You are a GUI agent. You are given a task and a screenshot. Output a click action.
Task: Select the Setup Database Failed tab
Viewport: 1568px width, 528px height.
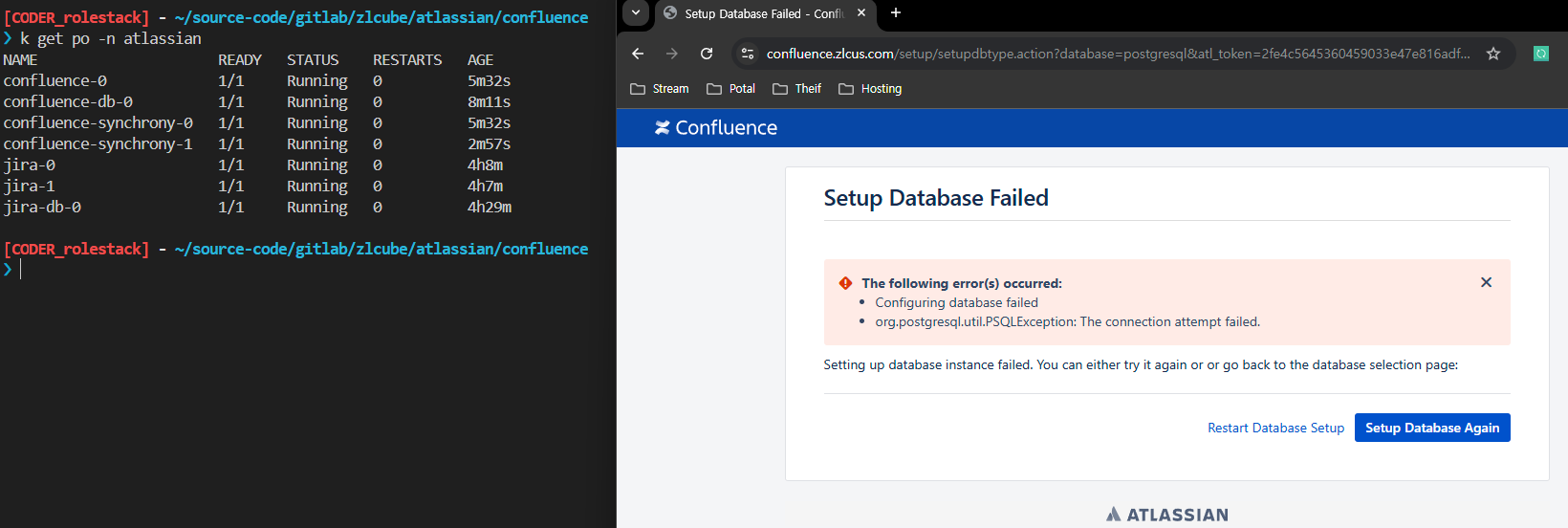click(x=763, y=13)
